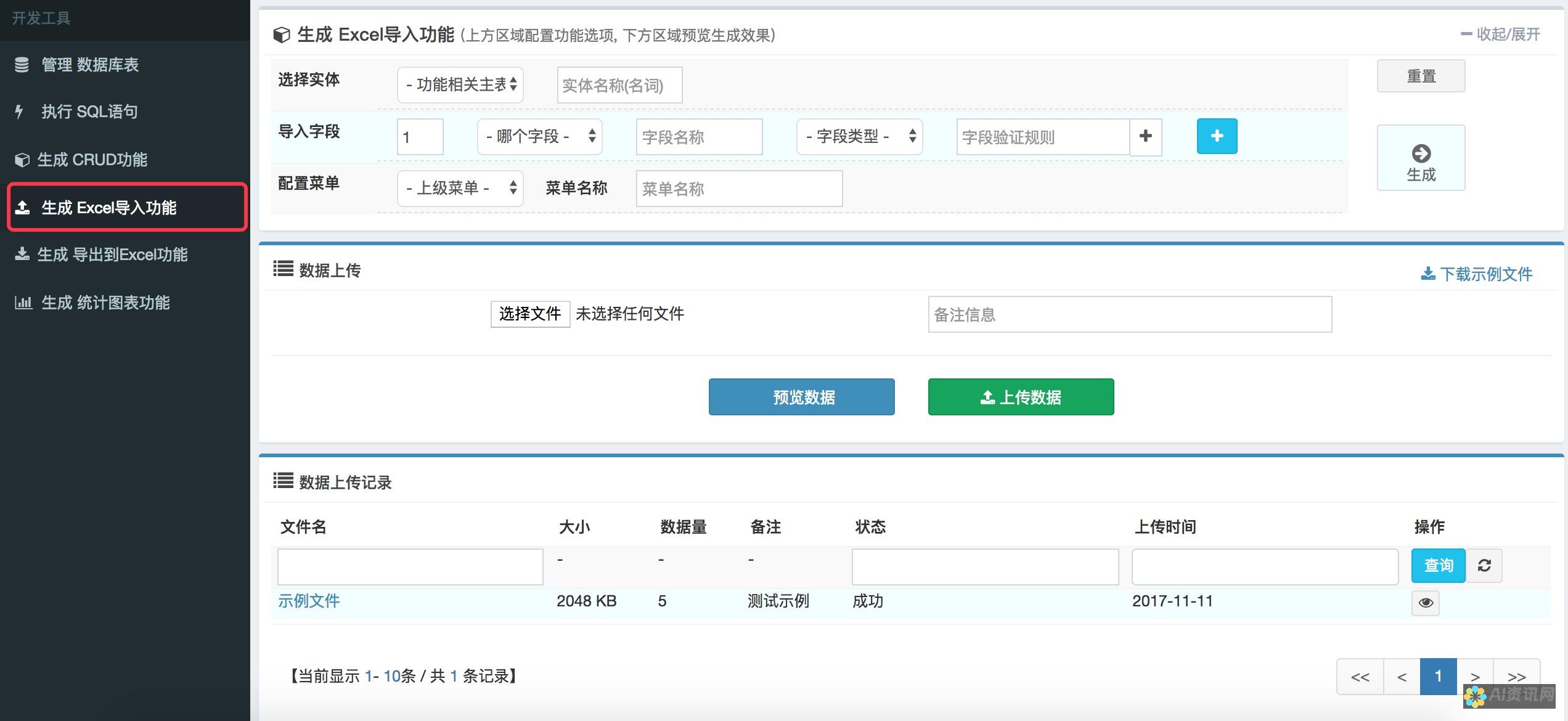Select 生成 Excel导入功能 sidebar item
Image resolution: width=1568 pixels, height=721 pixels.
pos(127,208)
